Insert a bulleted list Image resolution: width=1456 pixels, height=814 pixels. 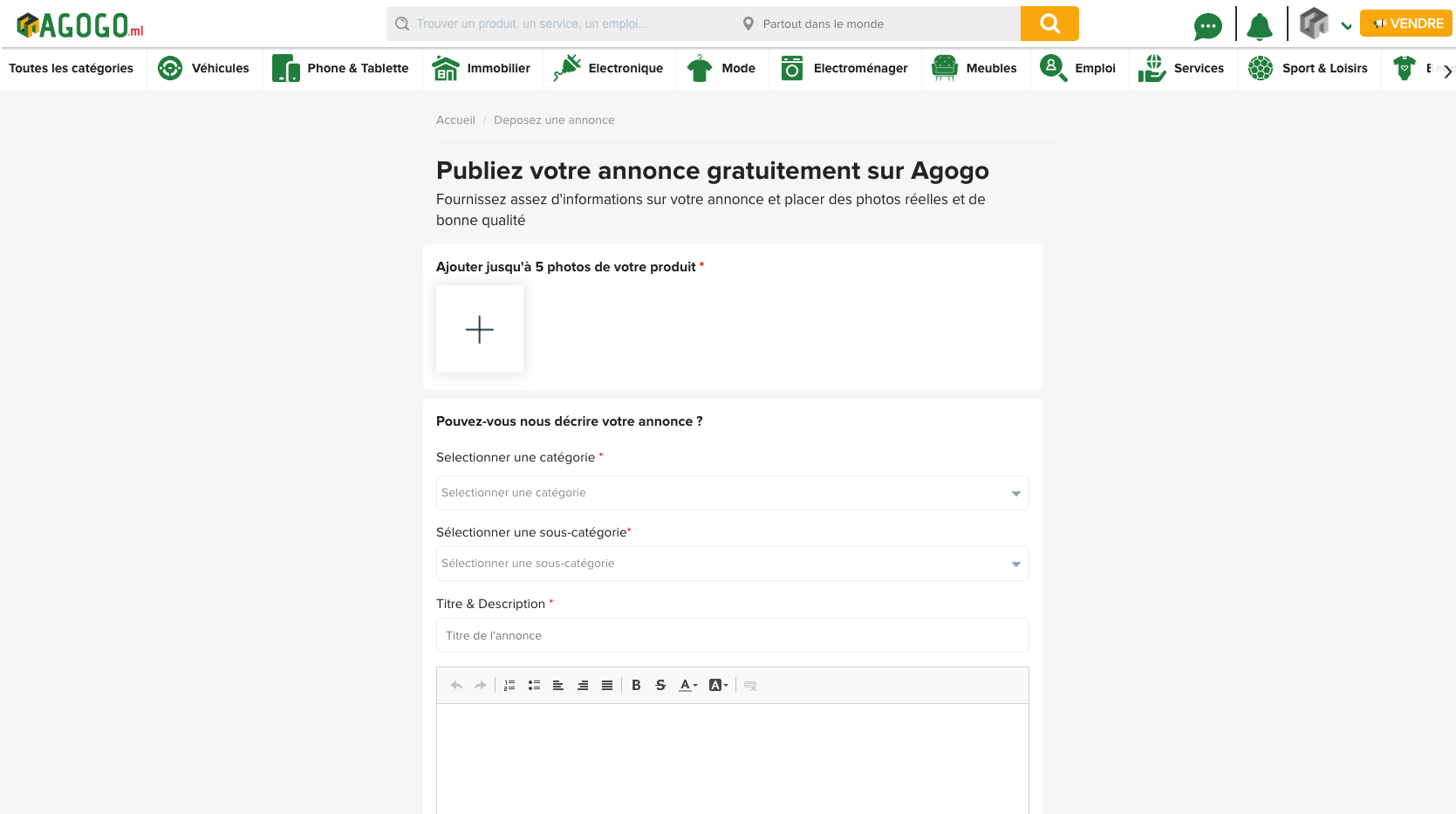point(534,686)
